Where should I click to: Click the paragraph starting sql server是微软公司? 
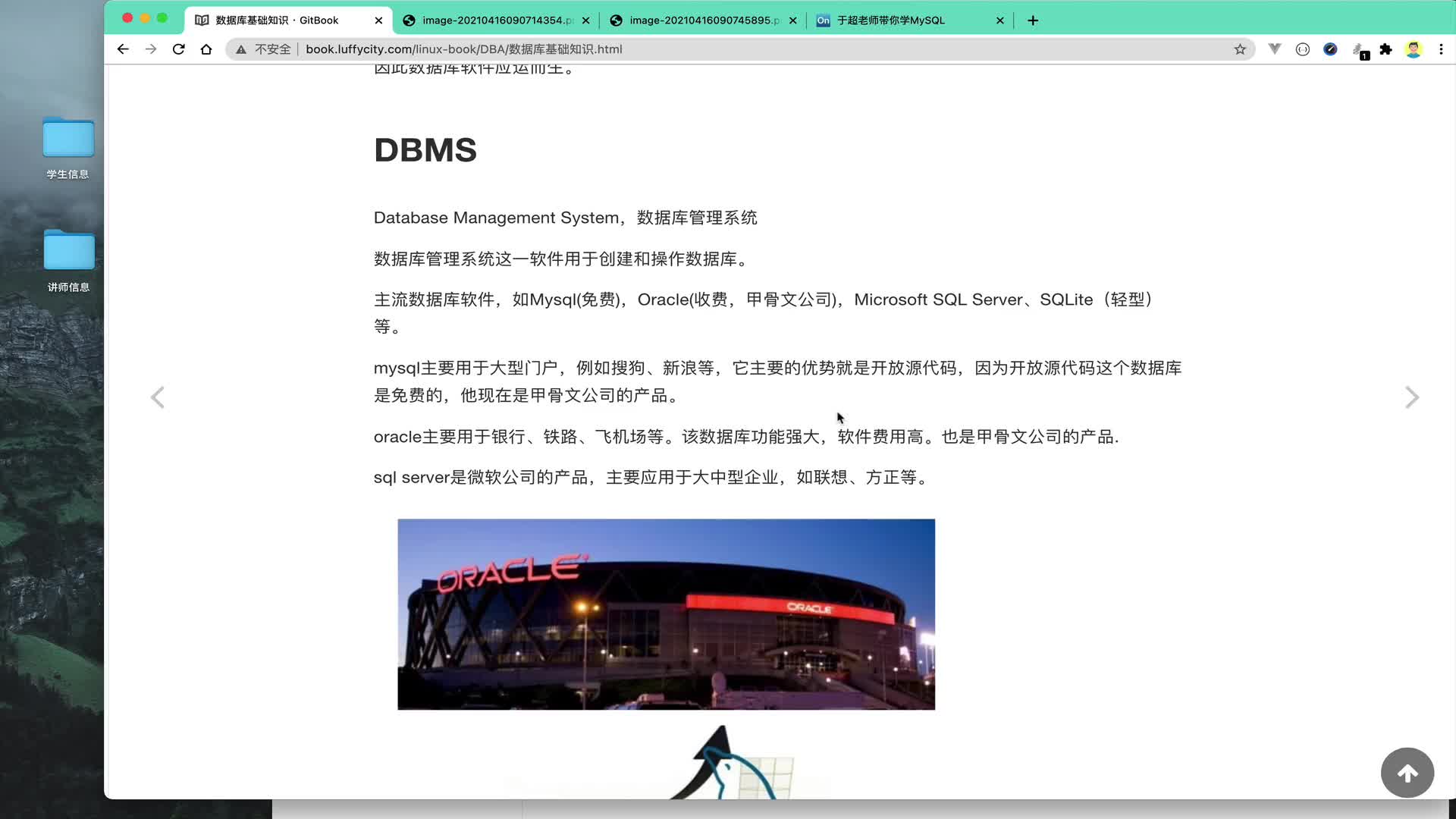652,478
